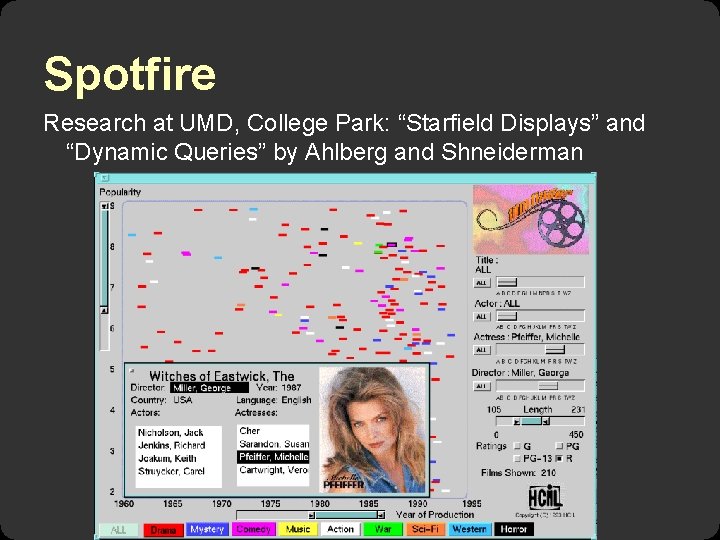Close the film detail popup via corner box
The image size is (720, 540).
point(131,370)
